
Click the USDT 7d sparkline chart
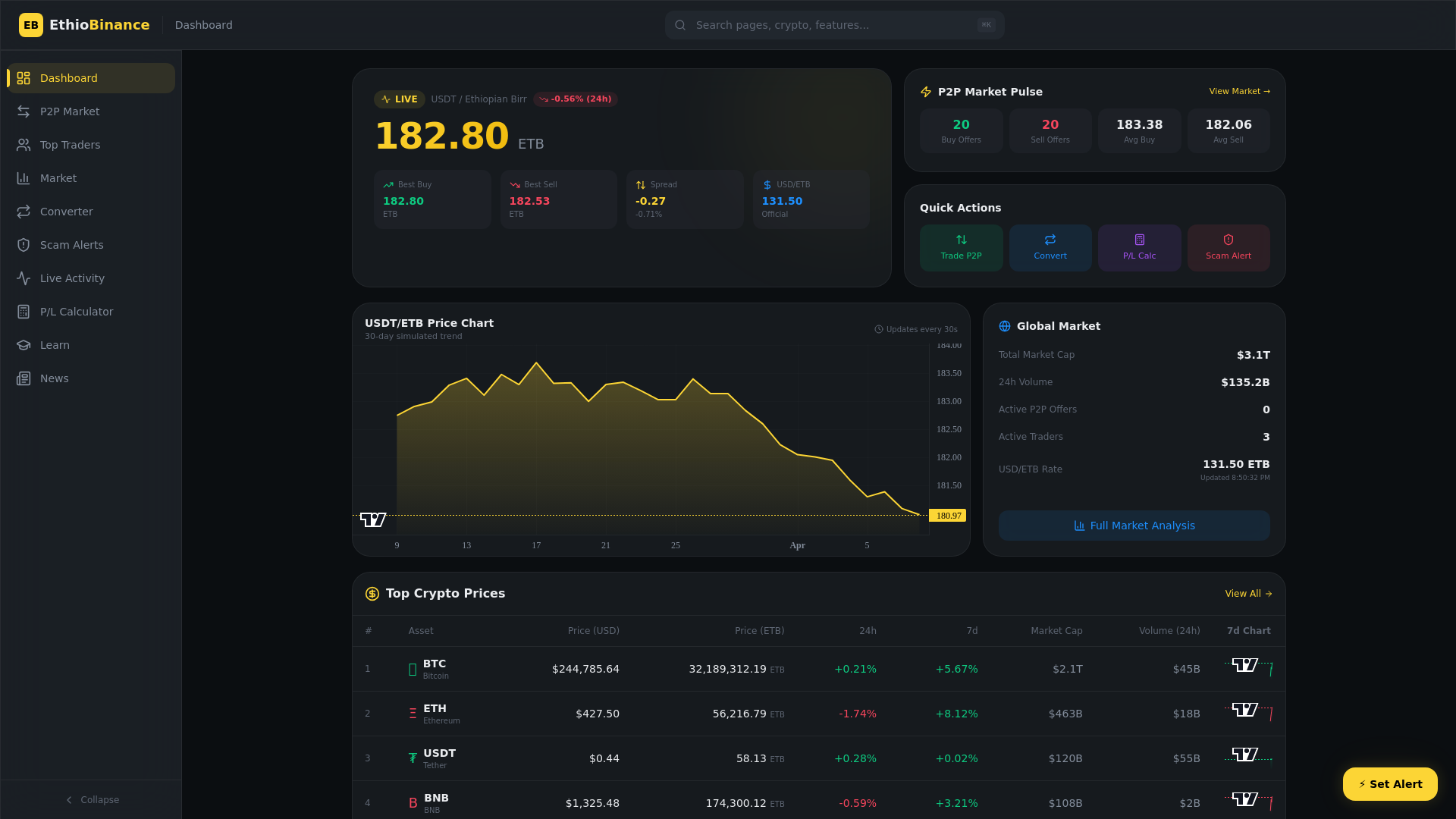[1248, 757]
